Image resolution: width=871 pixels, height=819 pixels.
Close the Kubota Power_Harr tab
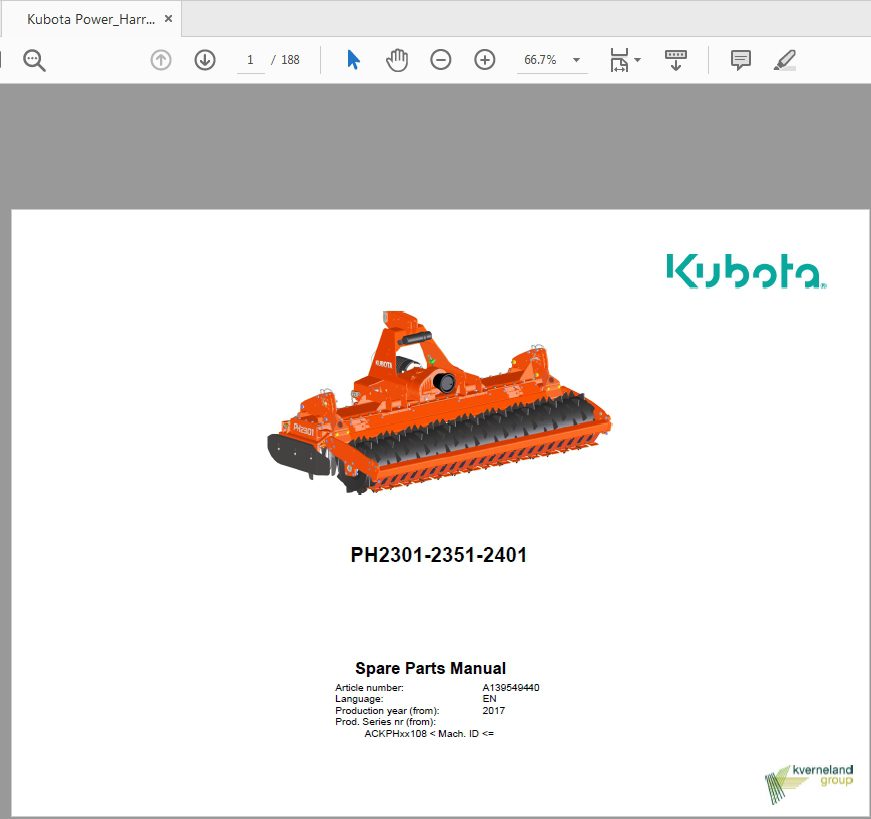click(168, 19)
